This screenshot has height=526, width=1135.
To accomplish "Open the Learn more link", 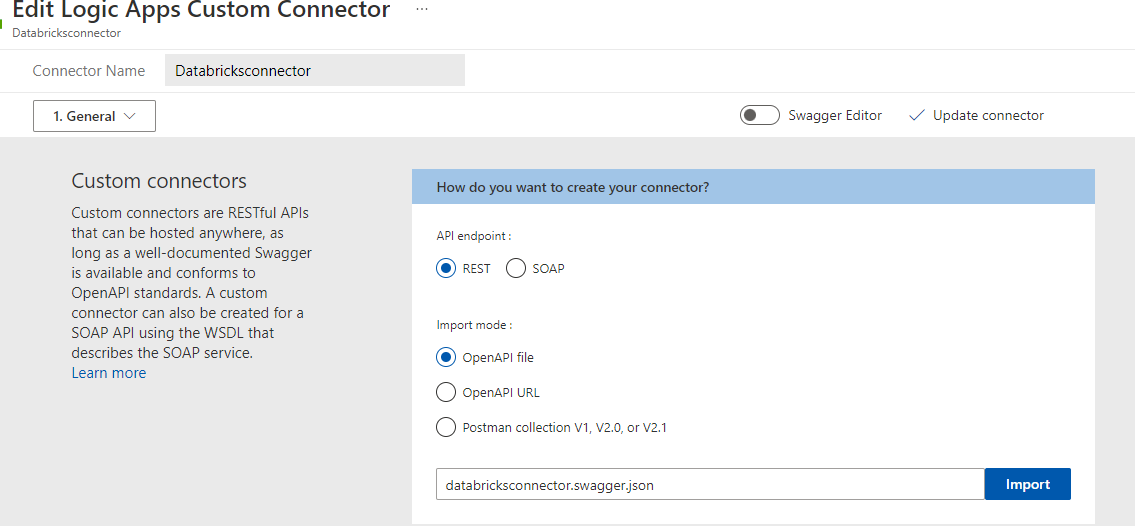I will 109,373.
